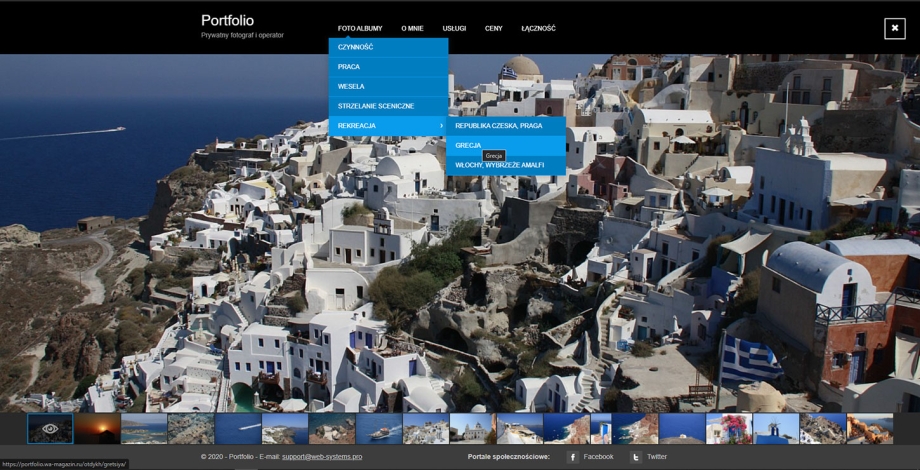
Task: Select the first thumbnail with eye icon
Action: (50, 429)
